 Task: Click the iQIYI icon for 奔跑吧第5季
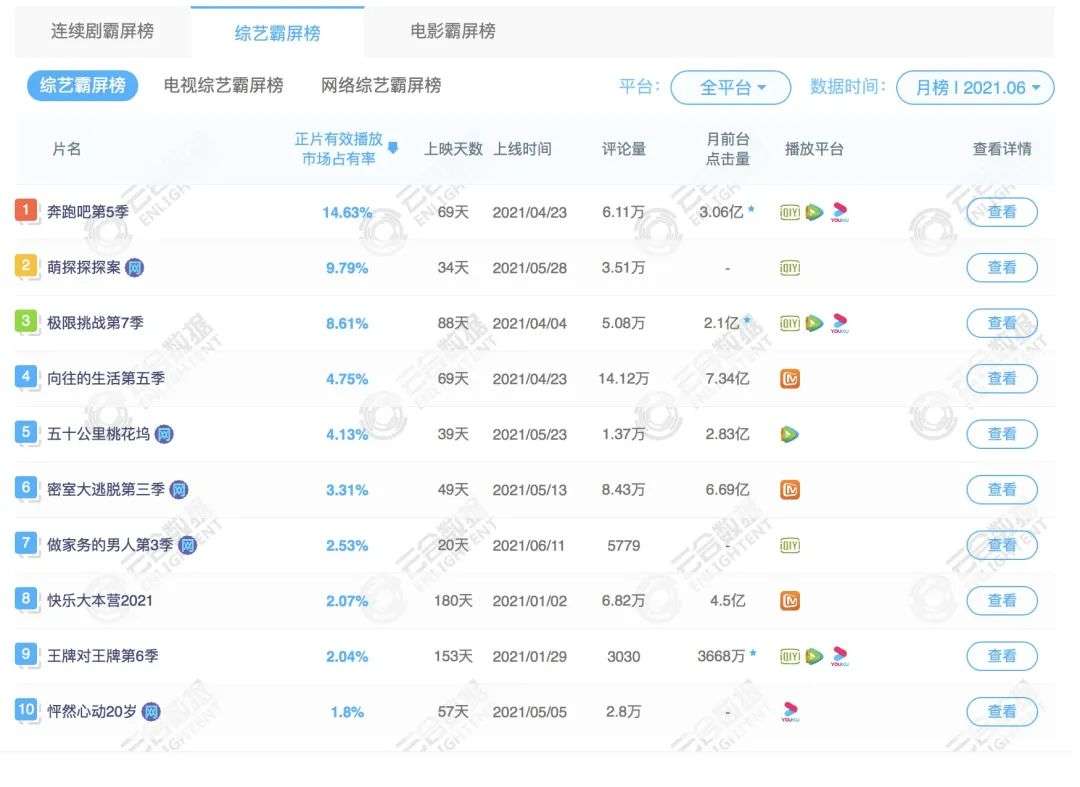point(789,212)
